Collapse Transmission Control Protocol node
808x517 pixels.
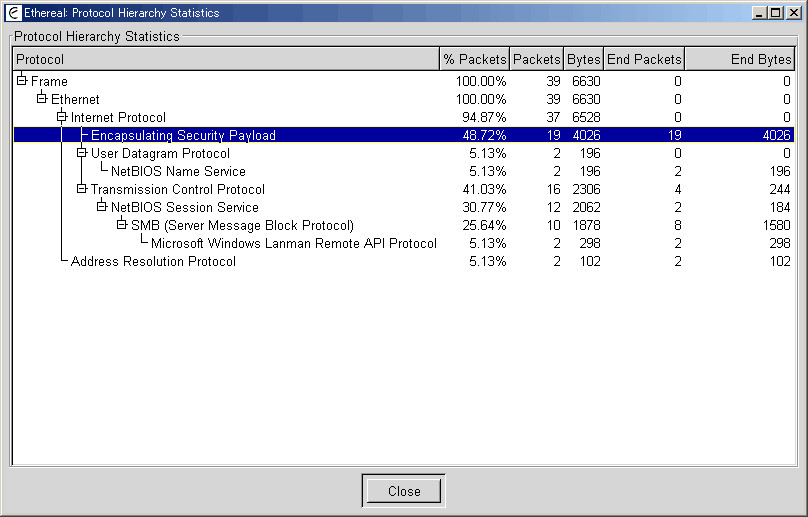(81, 189)
